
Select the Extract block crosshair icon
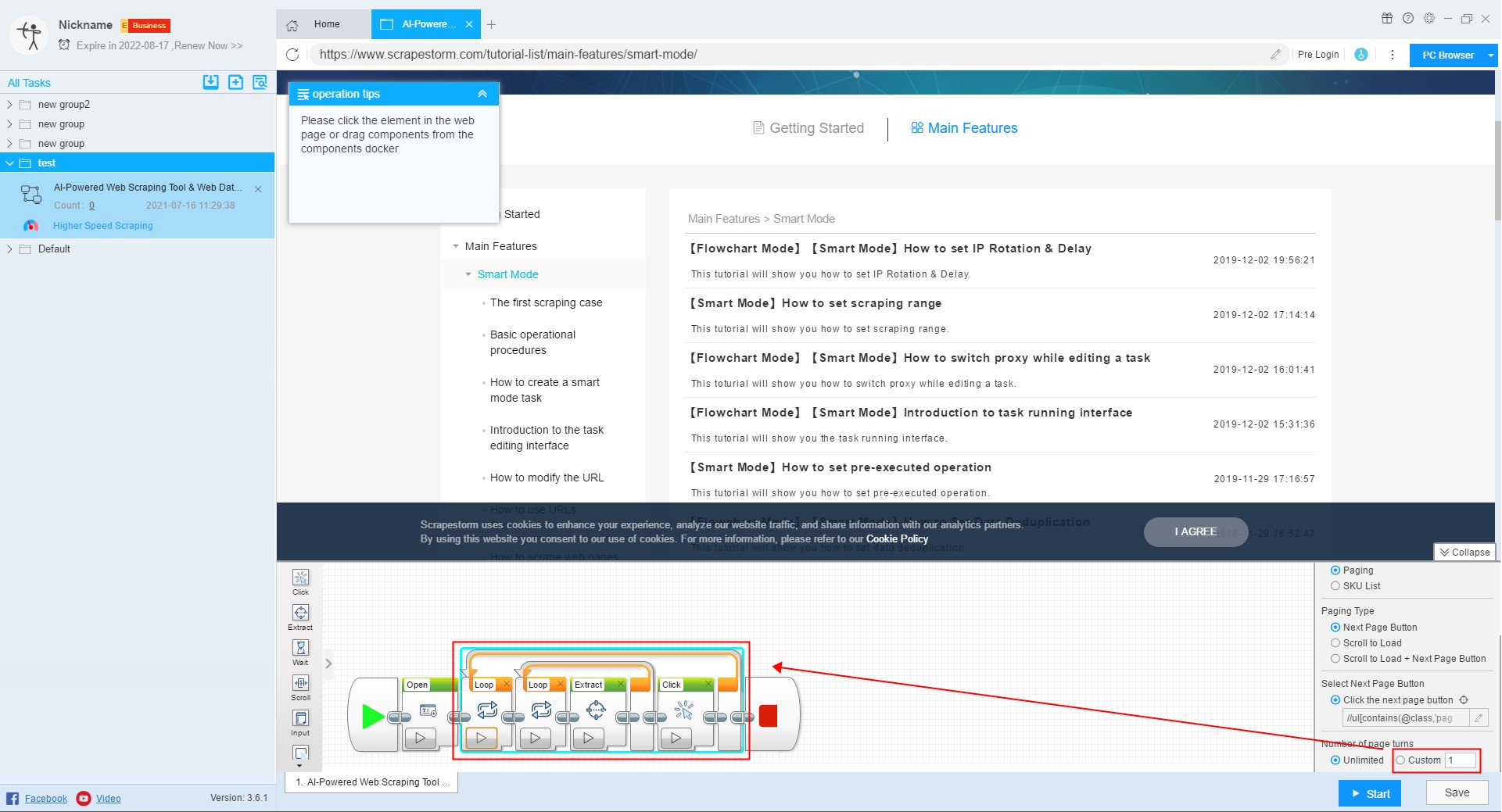coord(596,710)
